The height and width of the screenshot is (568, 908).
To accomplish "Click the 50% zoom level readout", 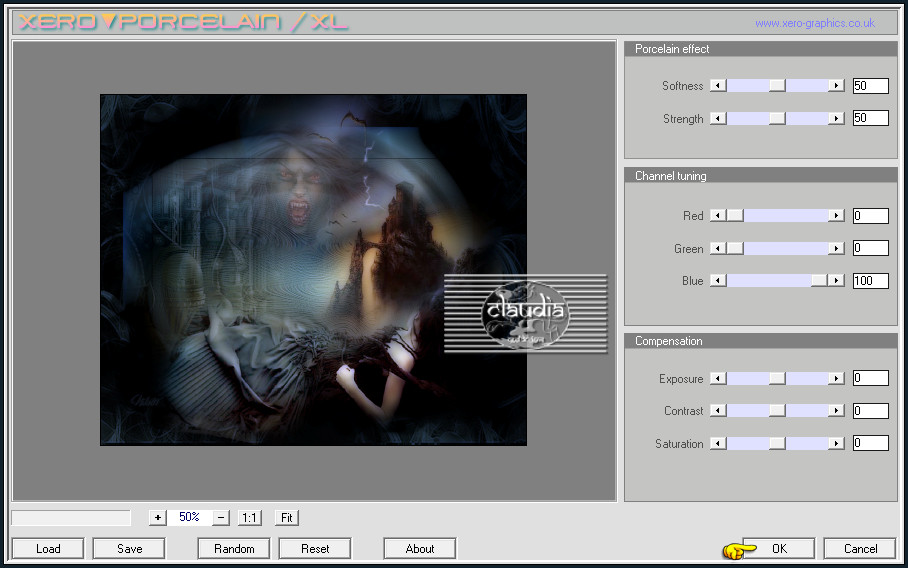I will pyautogui.click(x=189, y=517).
